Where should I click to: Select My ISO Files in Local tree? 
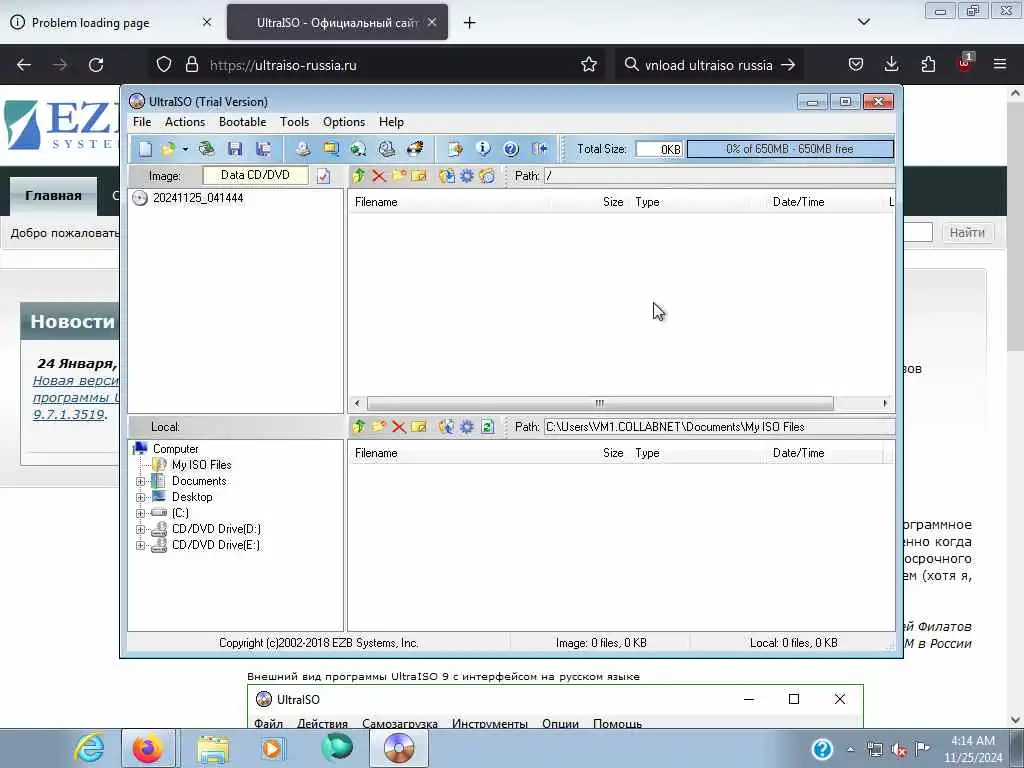click(x=202, y=465)
